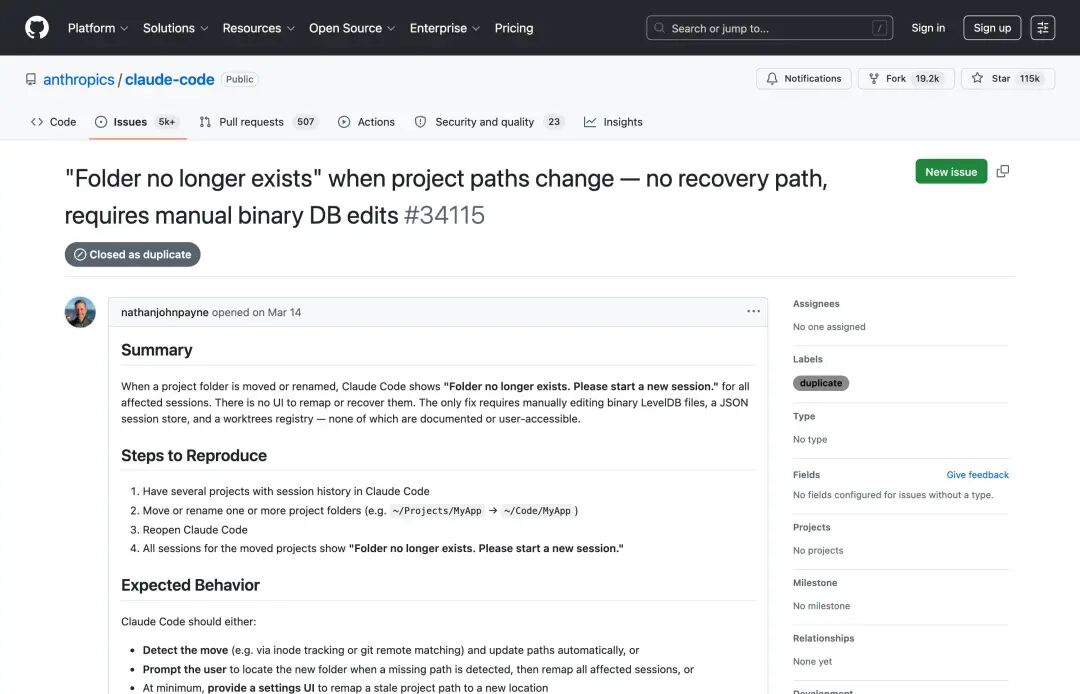Open the anthropics owner link
This screenshot has width=1080, height=694.
tap(79, 80)
